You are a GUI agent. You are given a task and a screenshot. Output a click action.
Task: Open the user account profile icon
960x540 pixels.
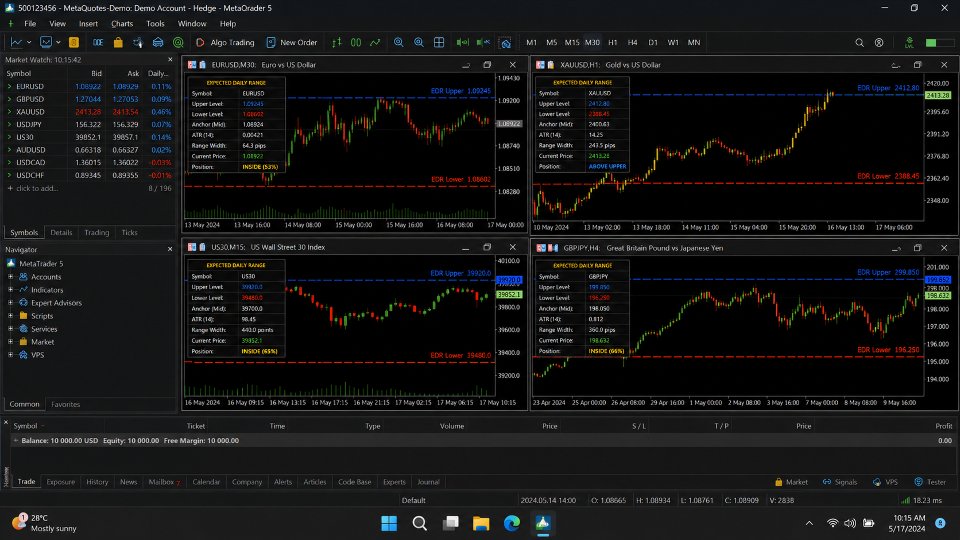(x=879, y=42)
